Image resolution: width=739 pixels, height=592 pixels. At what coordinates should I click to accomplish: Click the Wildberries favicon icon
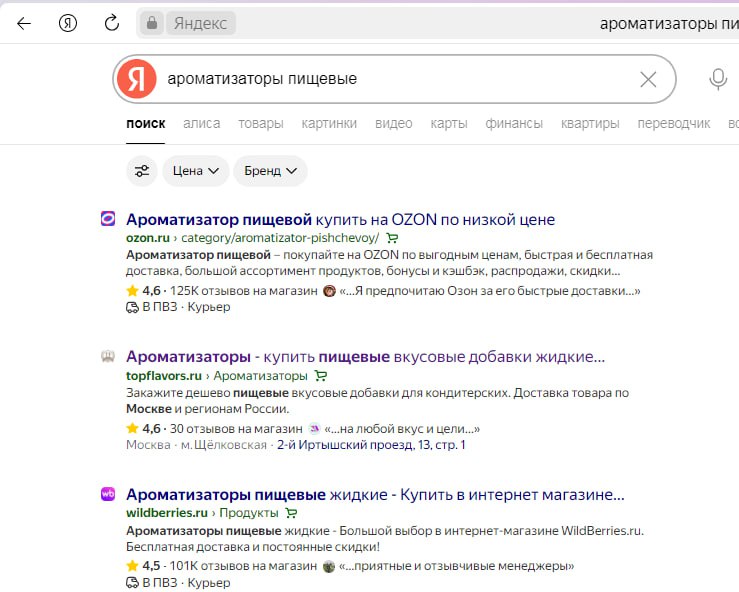point(108,494)
